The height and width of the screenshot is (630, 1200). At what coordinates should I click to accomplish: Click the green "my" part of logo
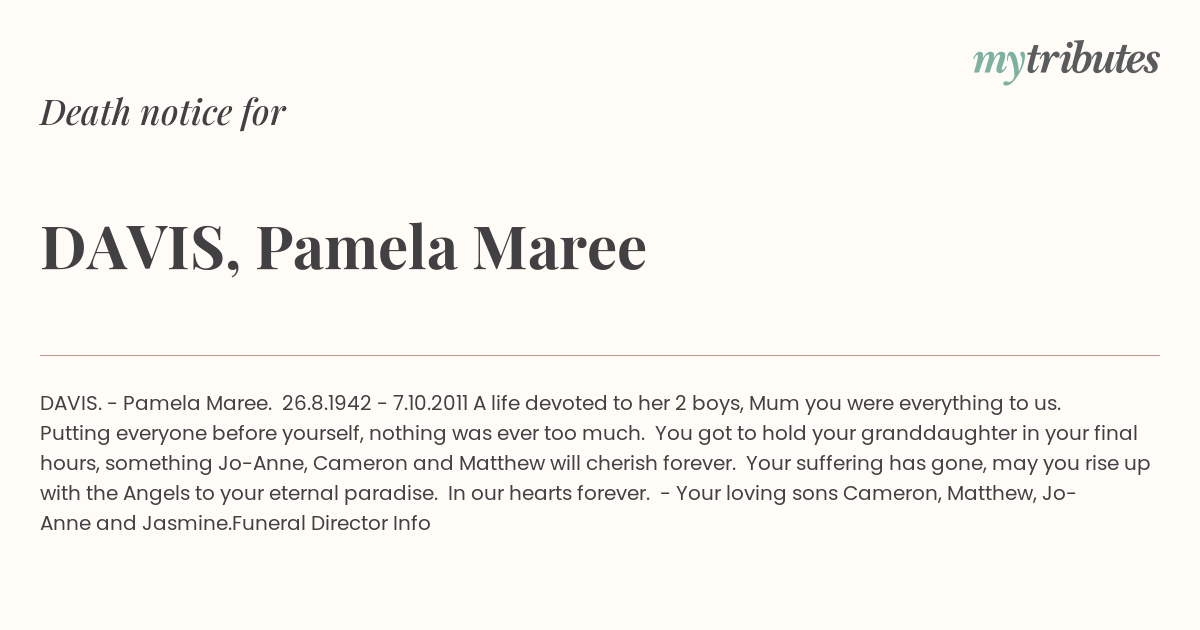pyautogui.click(x=999, y=65)
